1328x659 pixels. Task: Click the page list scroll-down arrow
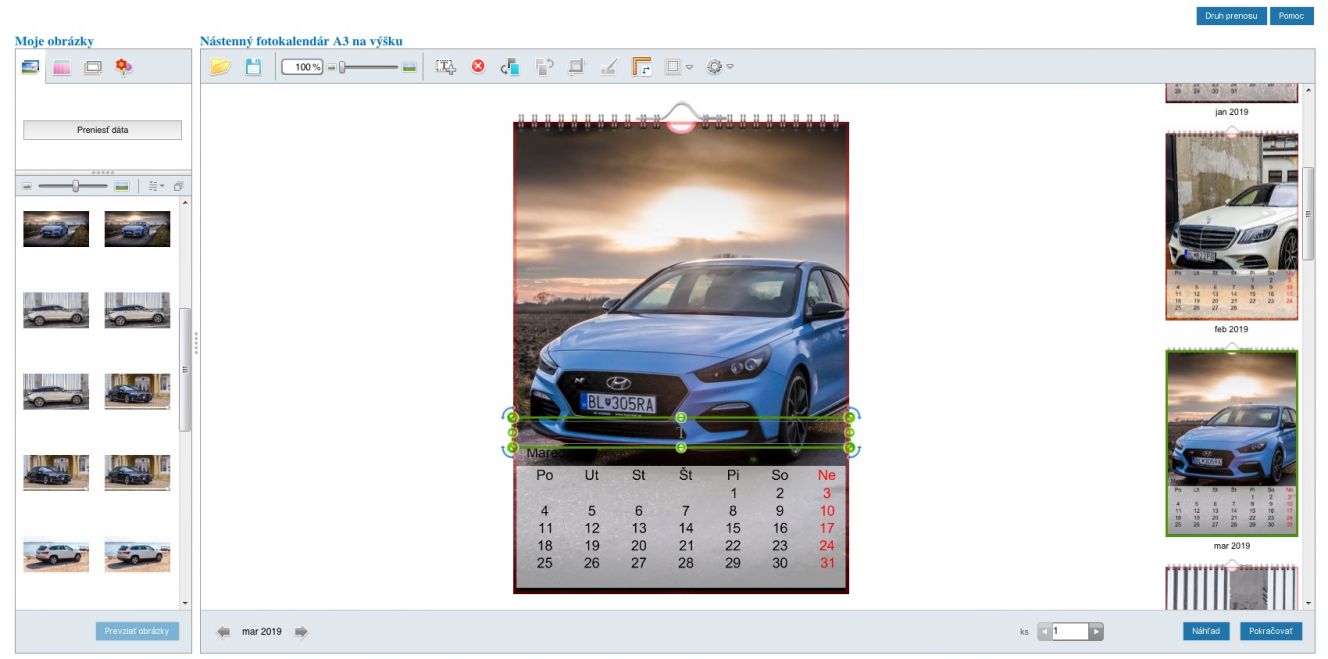coord(1309,604)
